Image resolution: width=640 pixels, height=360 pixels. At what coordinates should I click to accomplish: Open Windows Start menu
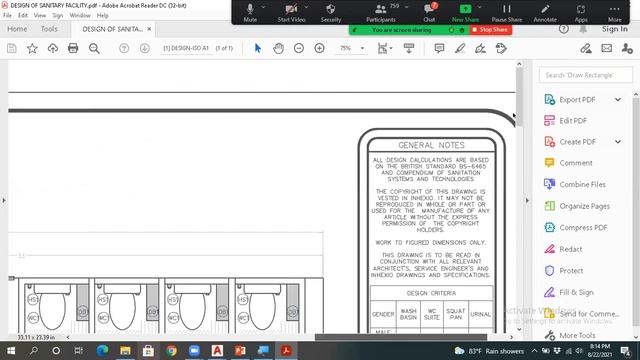coord(11,351)
